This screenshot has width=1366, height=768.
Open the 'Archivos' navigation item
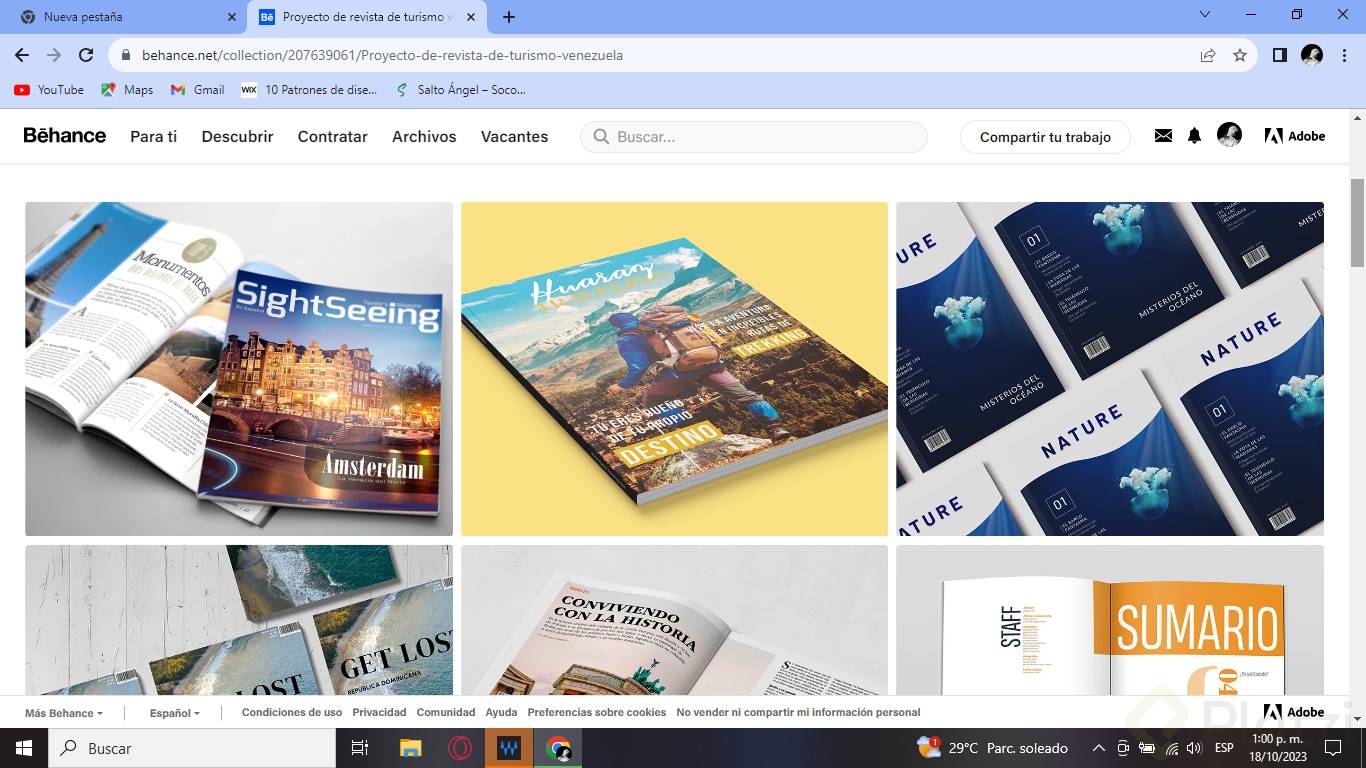coord(424,137)
